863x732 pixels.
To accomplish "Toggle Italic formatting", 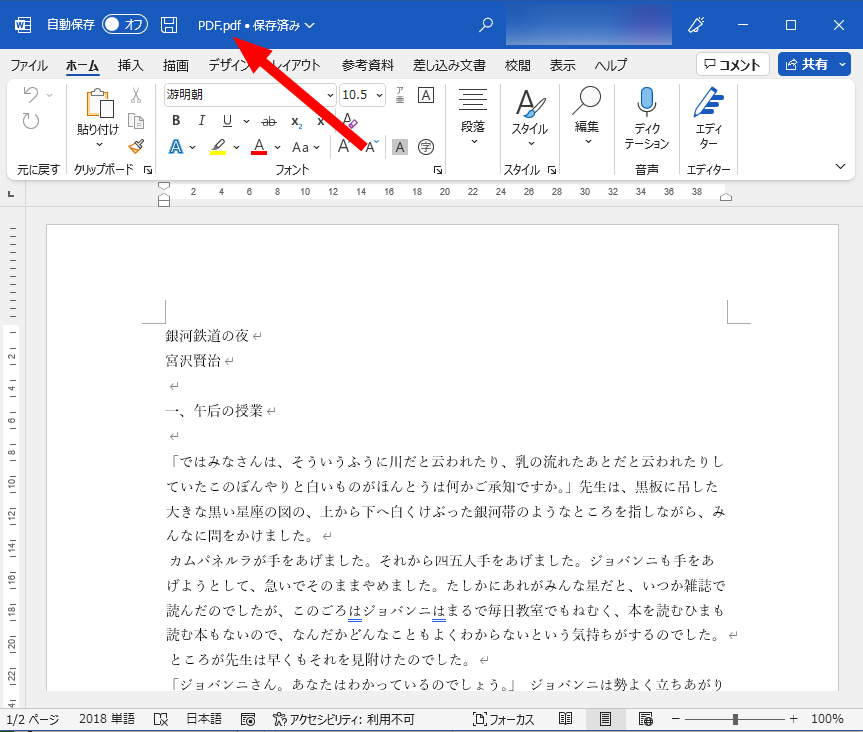I will [x=201, y=121].
